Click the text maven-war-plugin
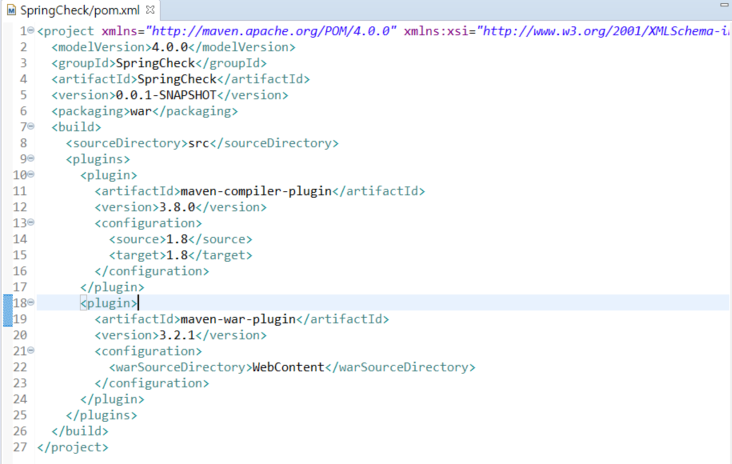 point(238,319)
